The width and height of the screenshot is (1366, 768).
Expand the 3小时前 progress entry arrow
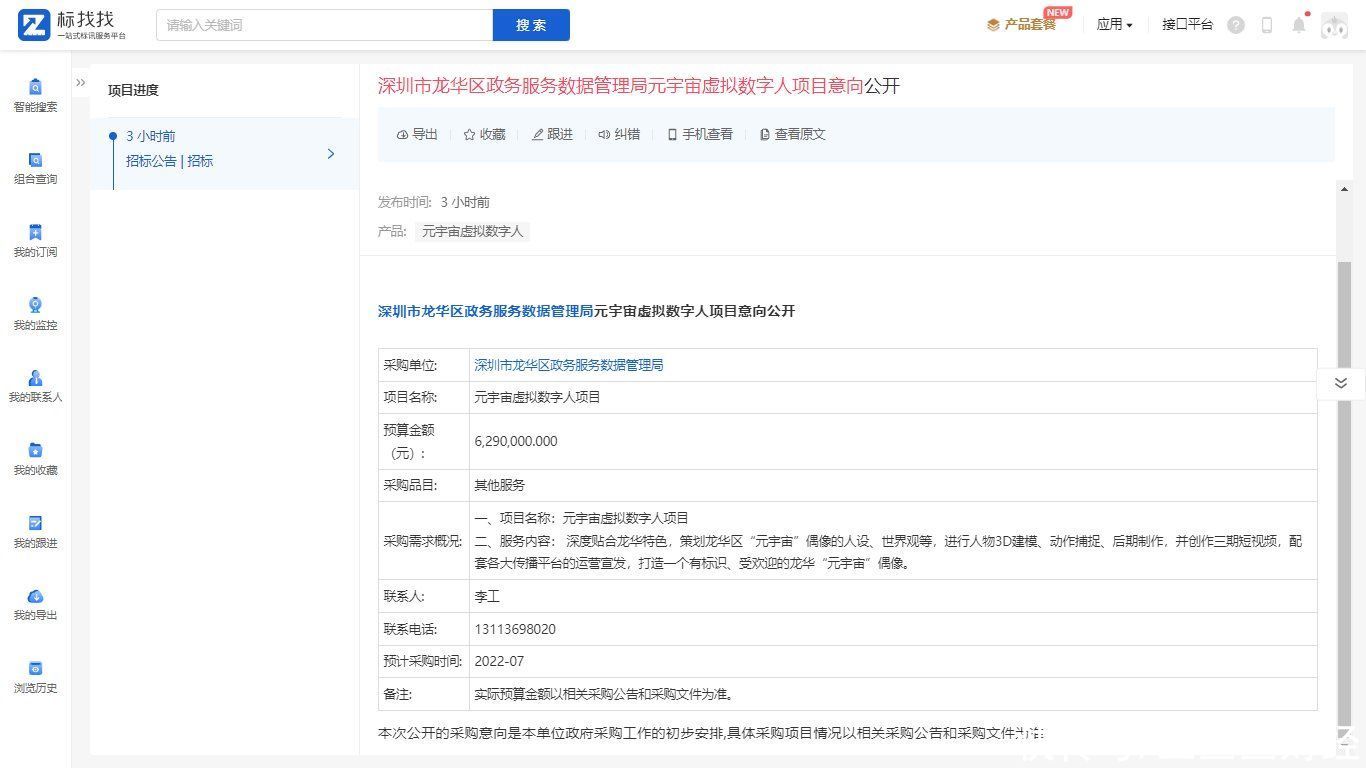(331, 154)
